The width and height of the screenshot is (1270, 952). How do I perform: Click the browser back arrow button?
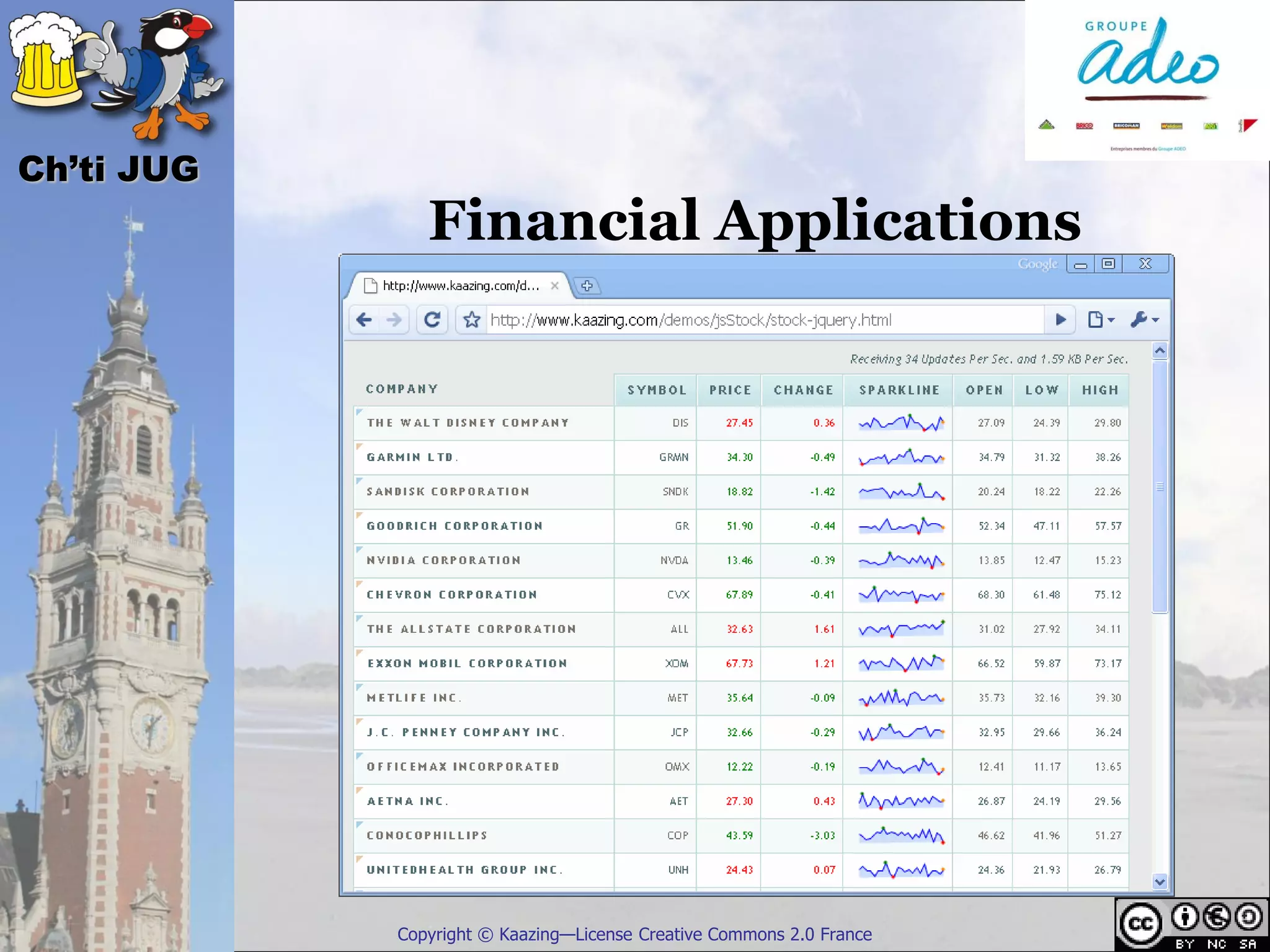point(364,320)
